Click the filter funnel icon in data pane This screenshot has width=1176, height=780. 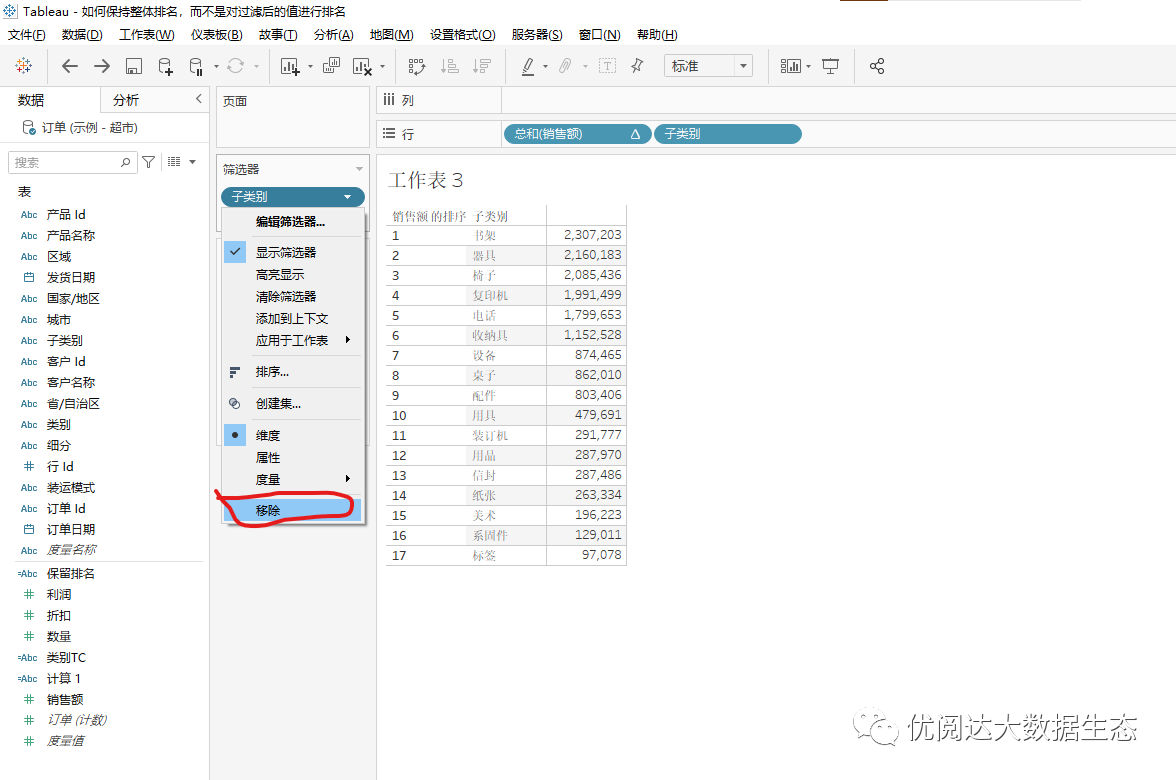pyautogui.click(x=148, y=162)
